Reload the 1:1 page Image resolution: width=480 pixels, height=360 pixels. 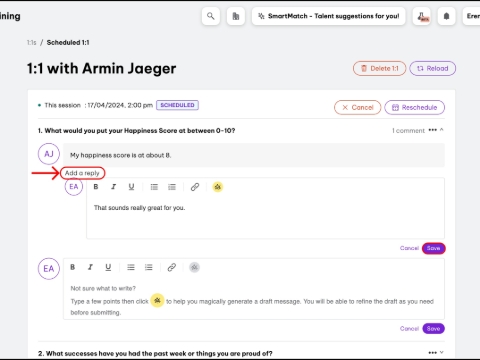pyautogui.click(x=433, y=68)
